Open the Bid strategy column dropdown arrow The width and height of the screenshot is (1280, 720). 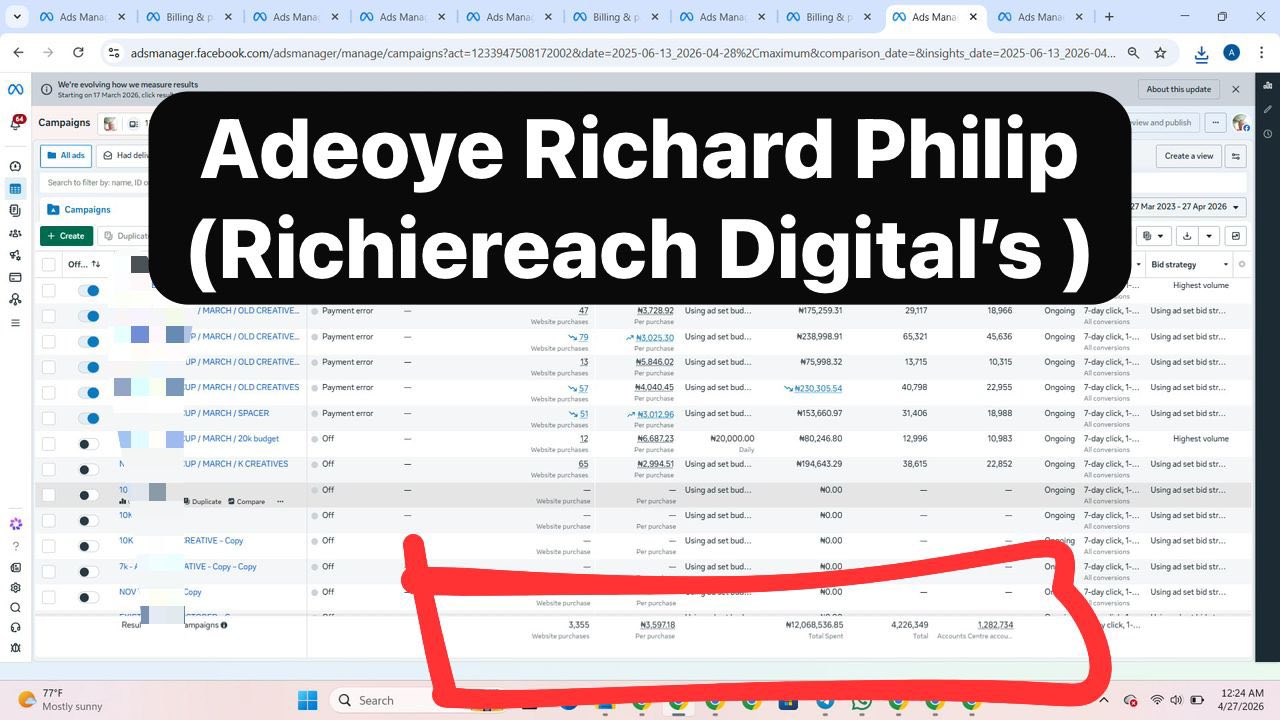[1225, 264]
